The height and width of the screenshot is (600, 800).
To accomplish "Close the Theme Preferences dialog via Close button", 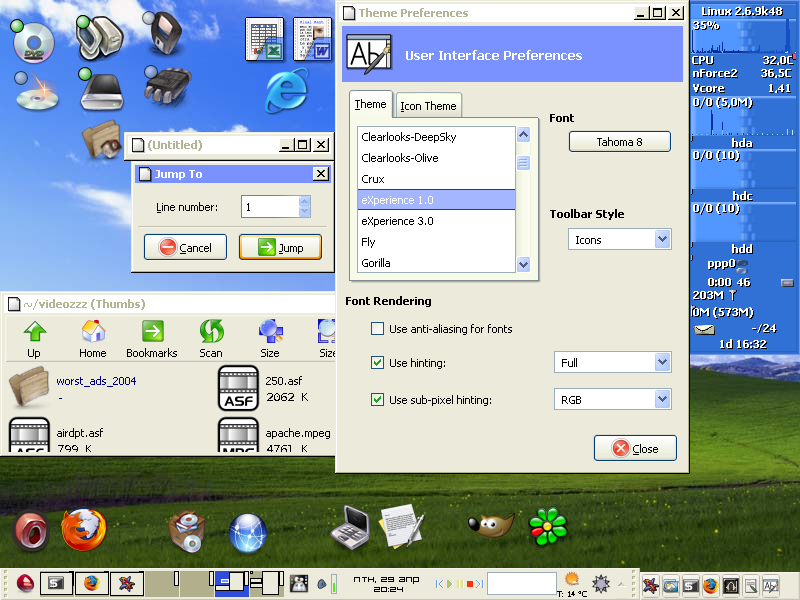I will [635, 448].
